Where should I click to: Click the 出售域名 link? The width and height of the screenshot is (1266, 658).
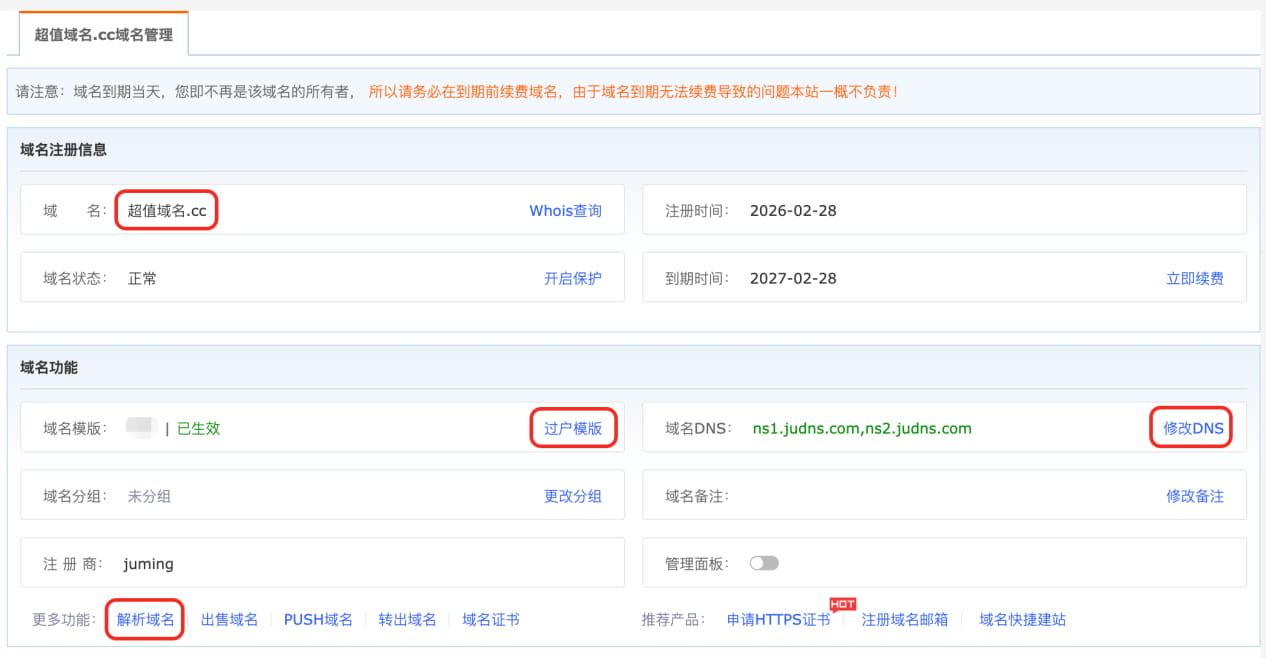click(x=229, y=620)
